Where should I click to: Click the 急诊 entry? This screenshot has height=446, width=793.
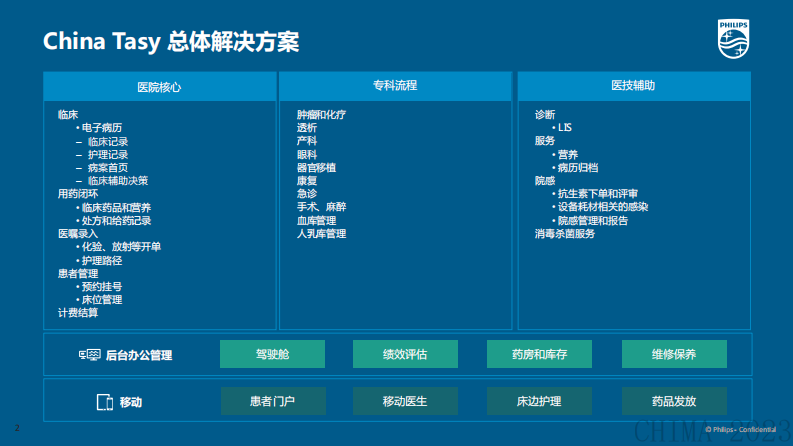pyautogui.click(x=306, y=194)
